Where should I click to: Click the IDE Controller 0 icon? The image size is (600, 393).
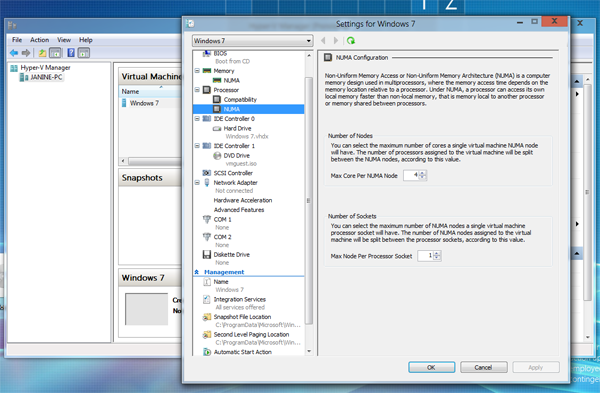[207, 119]
